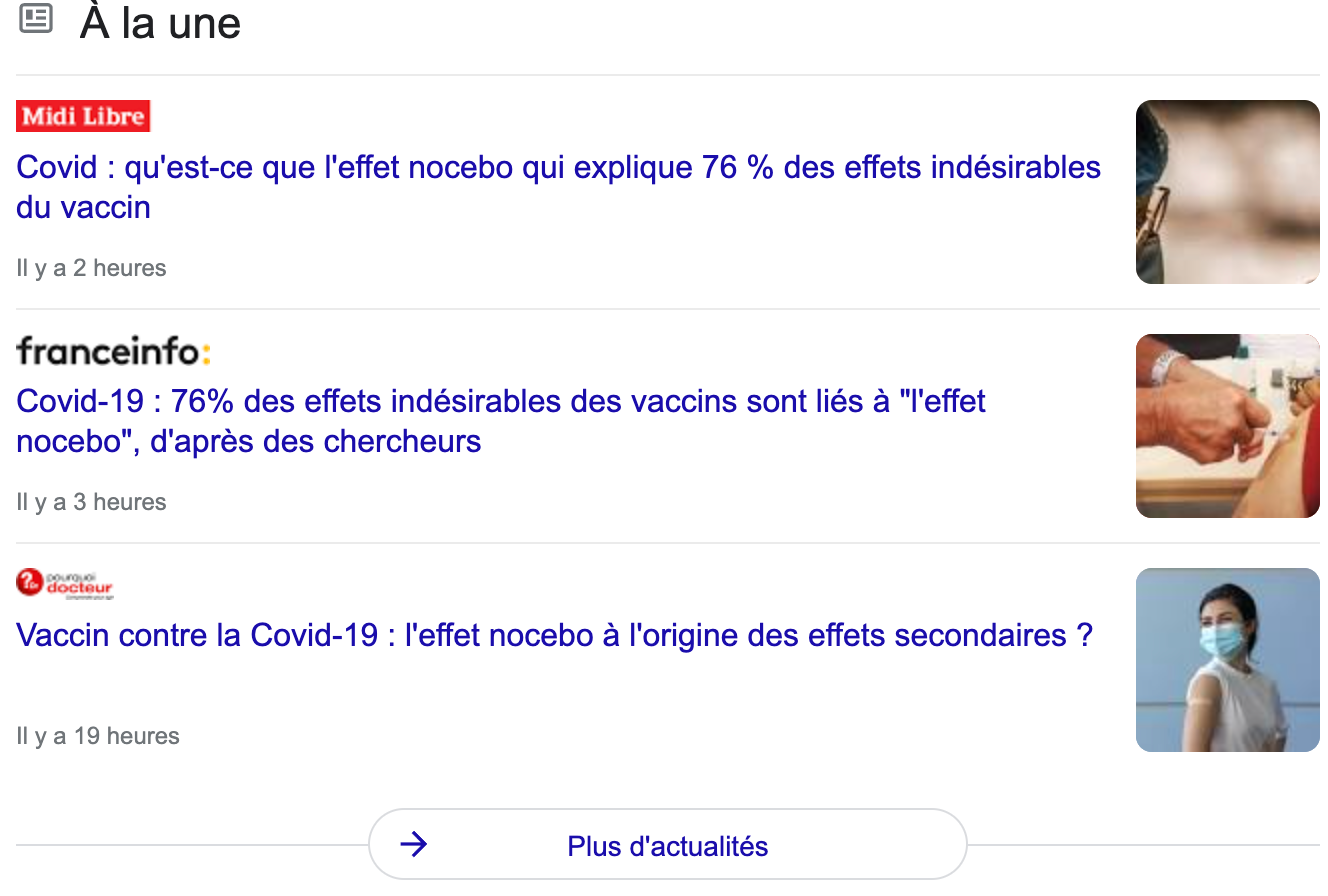Click the newspaper icon beside À la une
The image size is (1328, 896).
pos(36,19)
